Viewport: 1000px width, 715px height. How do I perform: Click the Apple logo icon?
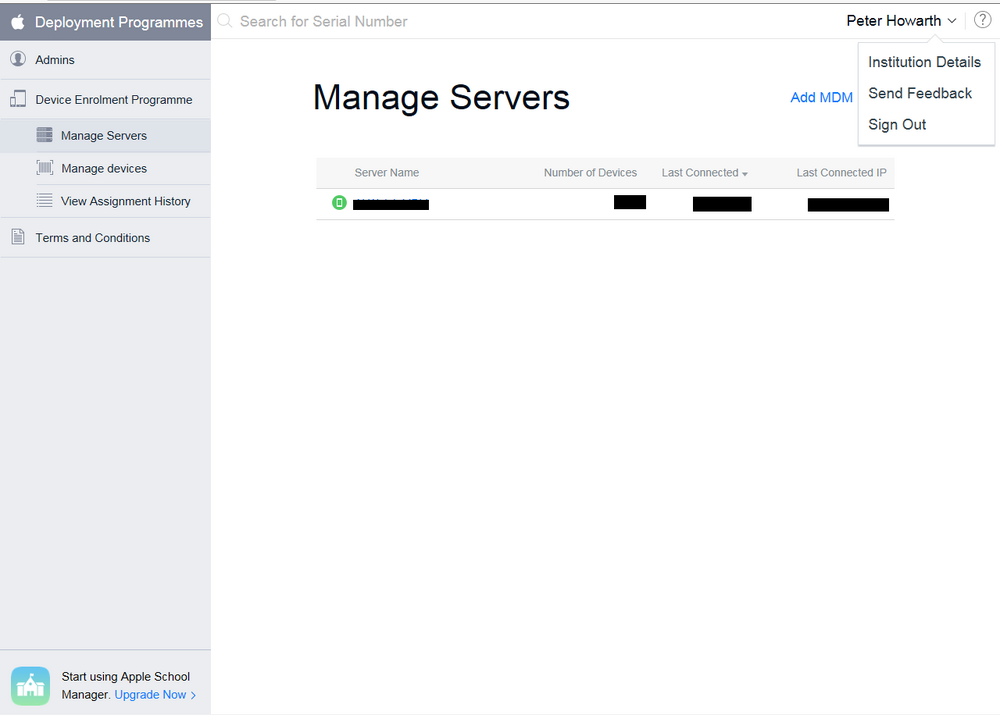tap(18, 22)
